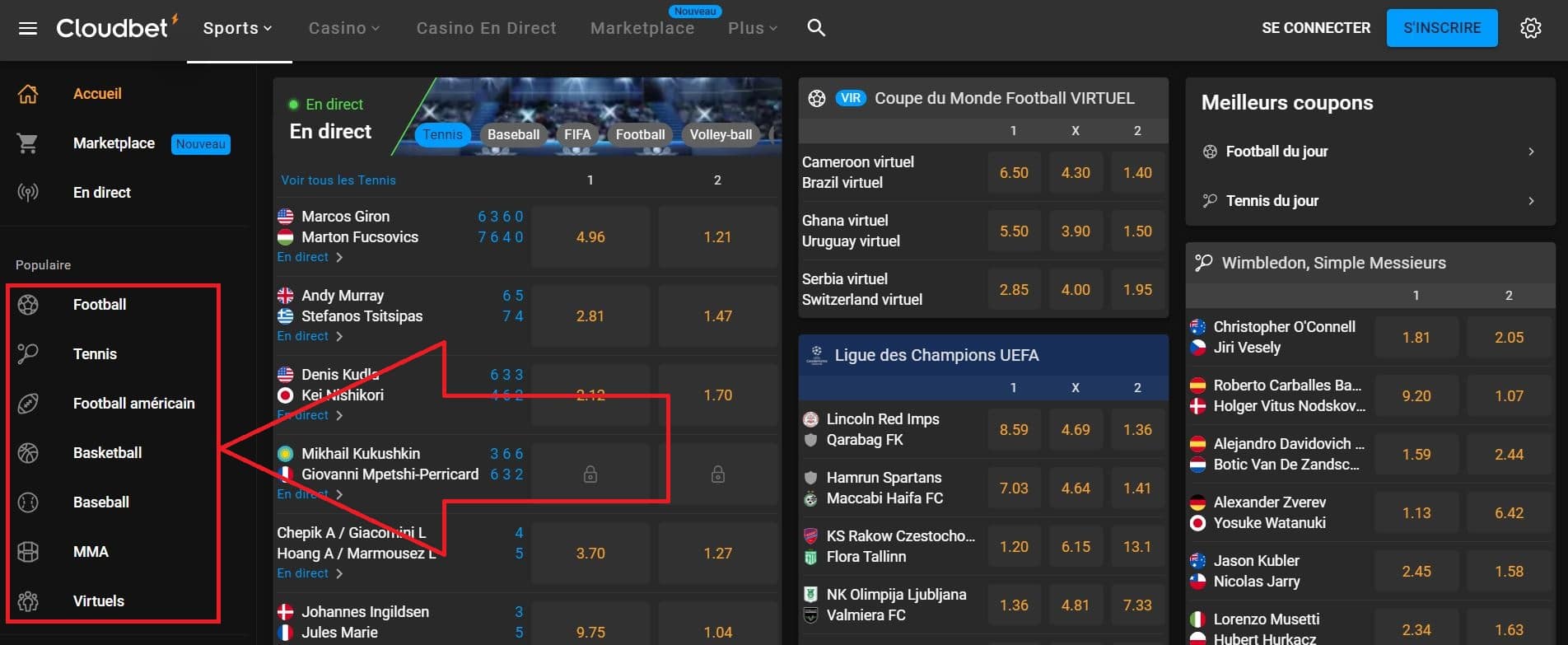Click the Marketplace cart icon in sidebar

pyautogui.click(x=28, y=143)
